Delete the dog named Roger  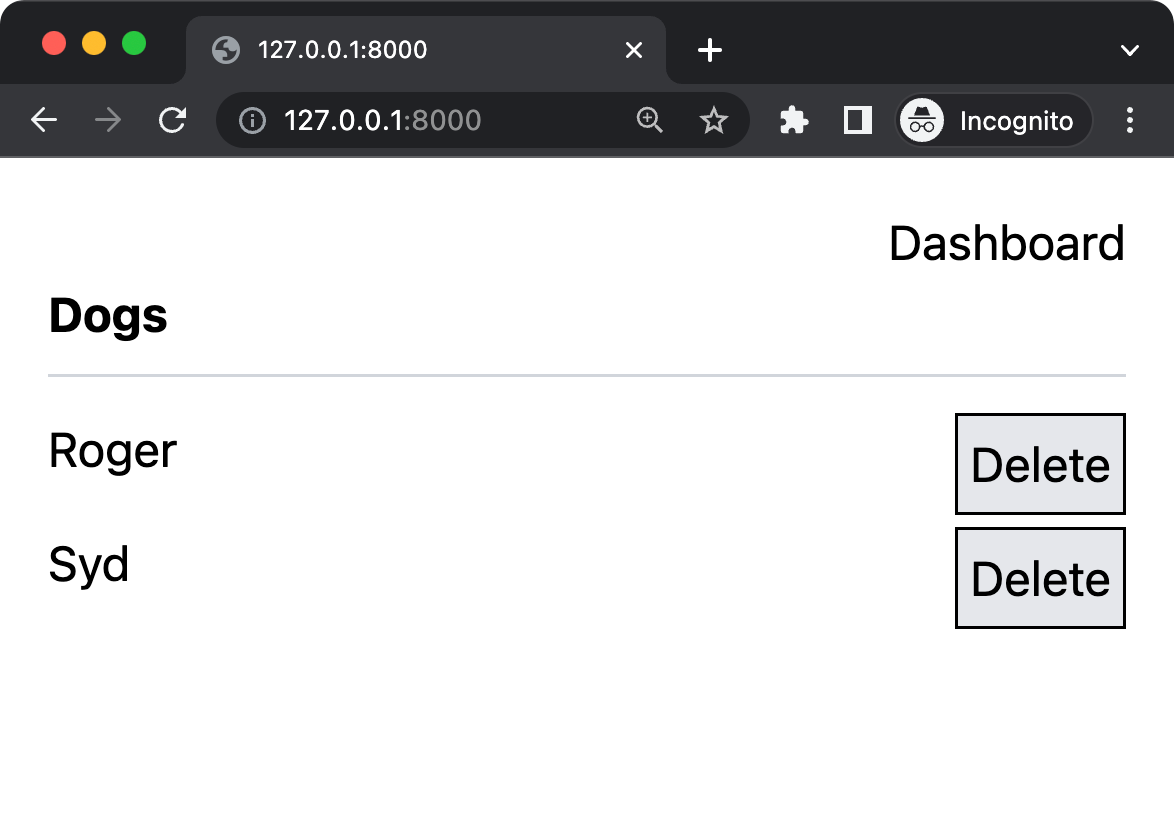point(1040,464)
